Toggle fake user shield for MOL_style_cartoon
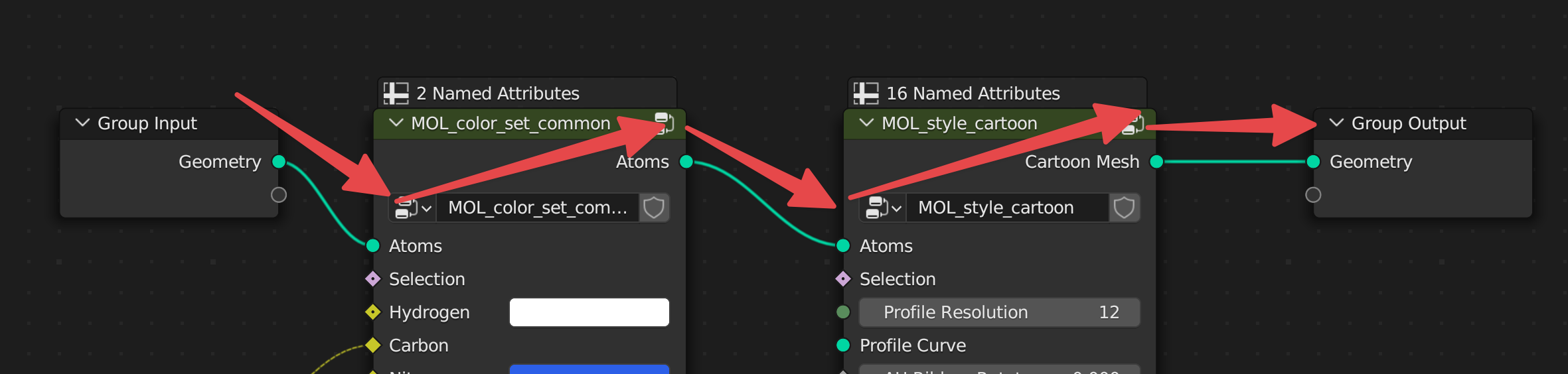Viewport: 1568px width, 374px height. pos(1124,208)
